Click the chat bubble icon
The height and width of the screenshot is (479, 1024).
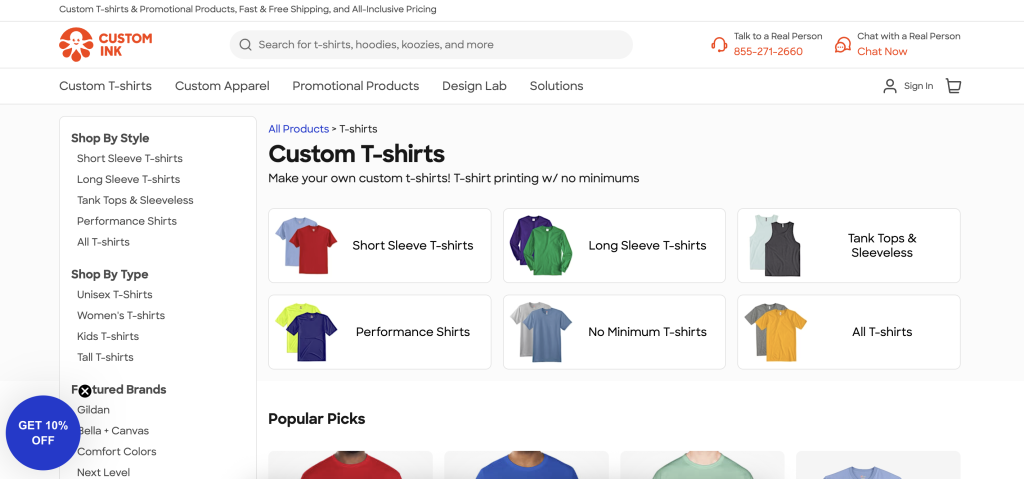[x=843, y=45]
